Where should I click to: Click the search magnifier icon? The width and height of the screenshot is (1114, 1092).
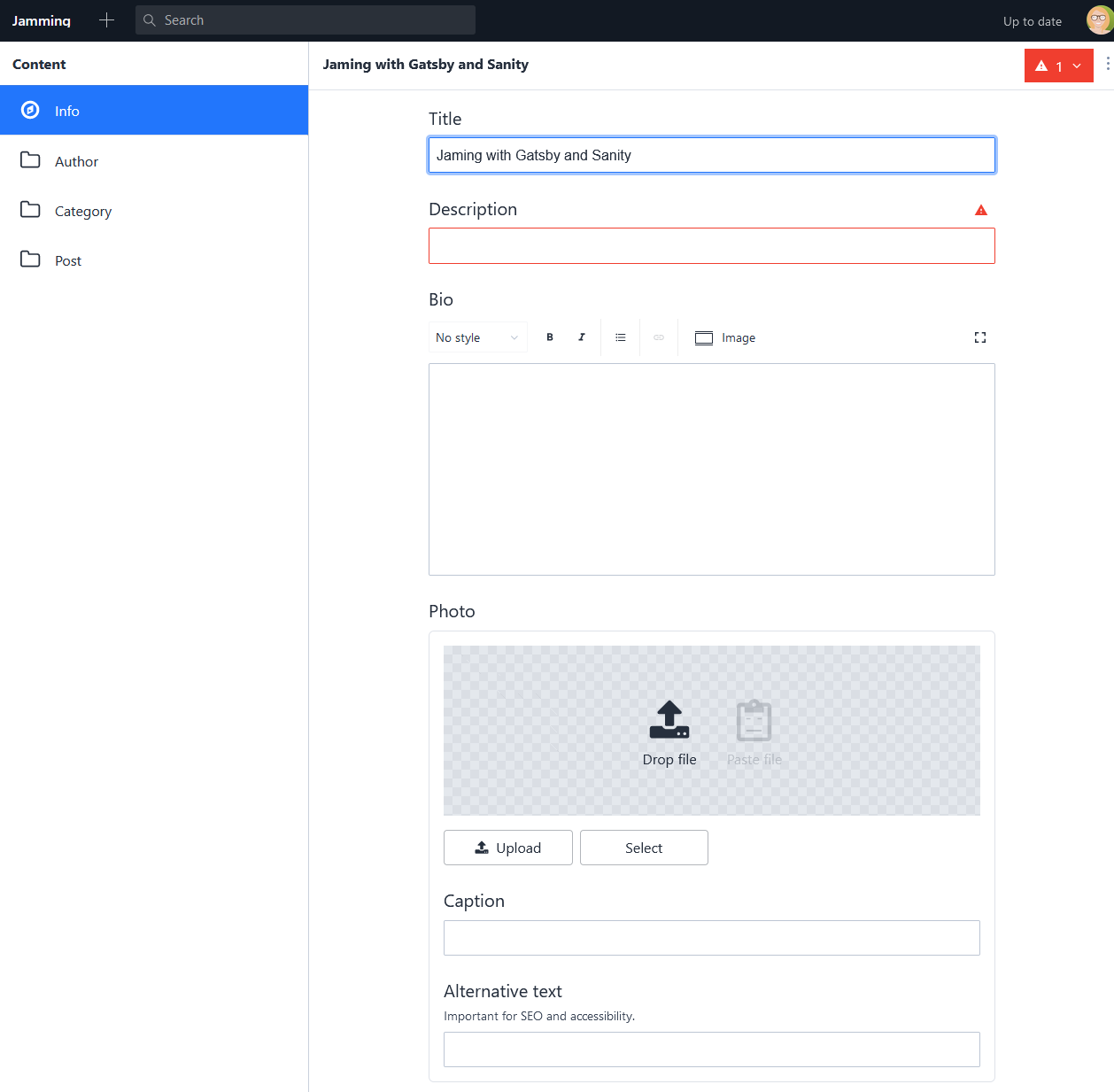[x=150, y=20]
